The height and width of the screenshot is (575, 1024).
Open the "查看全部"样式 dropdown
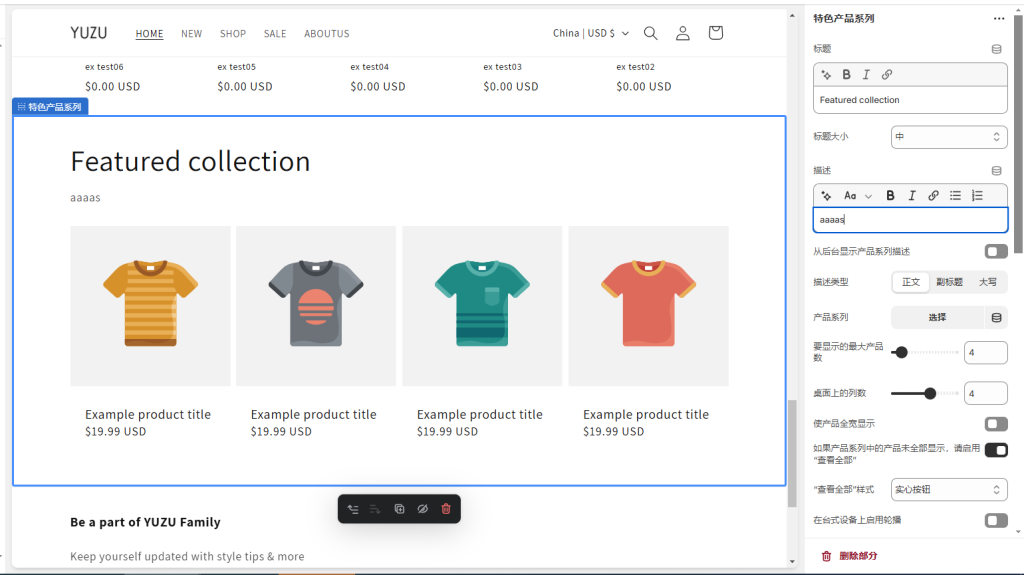click(x=948, y=489)
